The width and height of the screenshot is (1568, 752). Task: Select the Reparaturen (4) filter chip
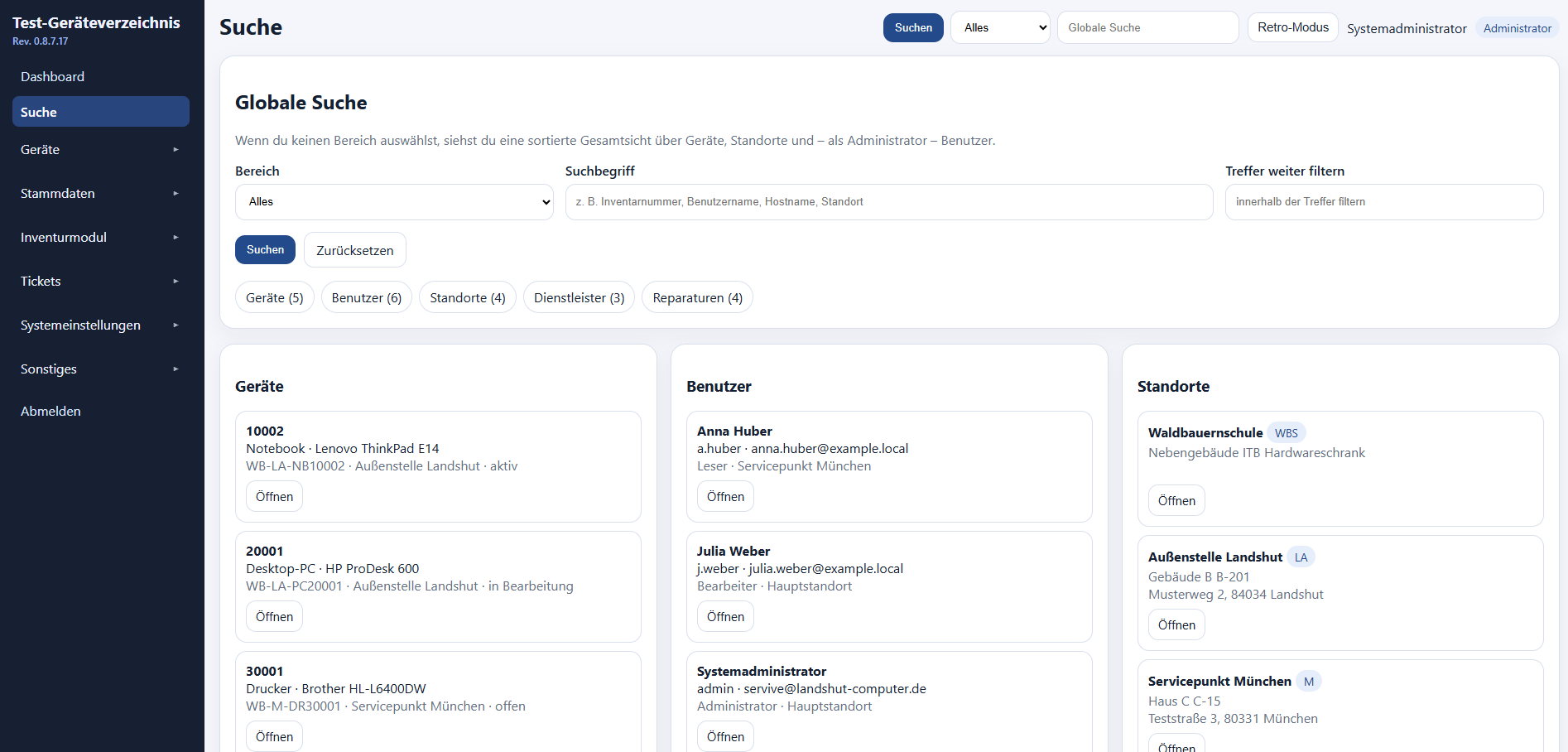698,297
